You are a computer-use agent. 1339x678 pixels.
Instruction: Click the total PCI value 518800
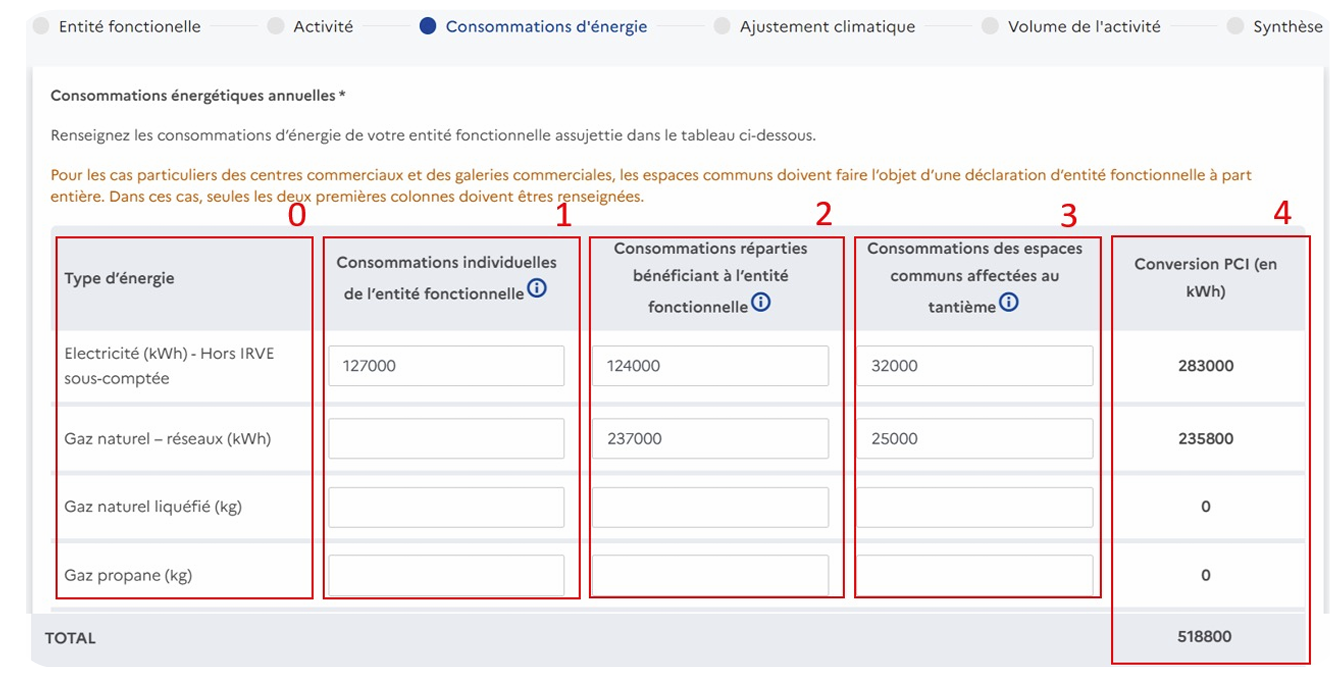pos(1204,637)
